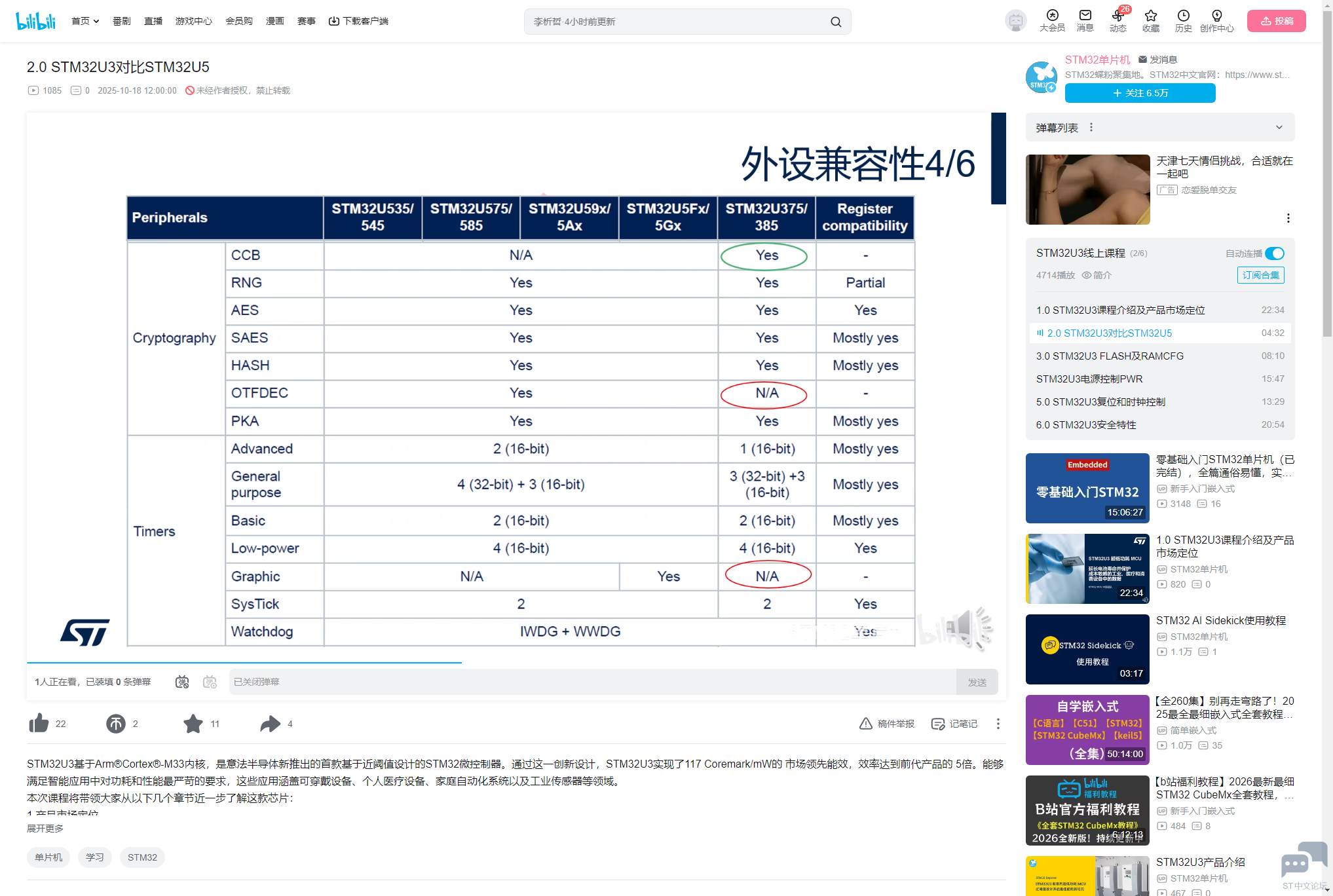Open the floating customer chat icon

1304,859
